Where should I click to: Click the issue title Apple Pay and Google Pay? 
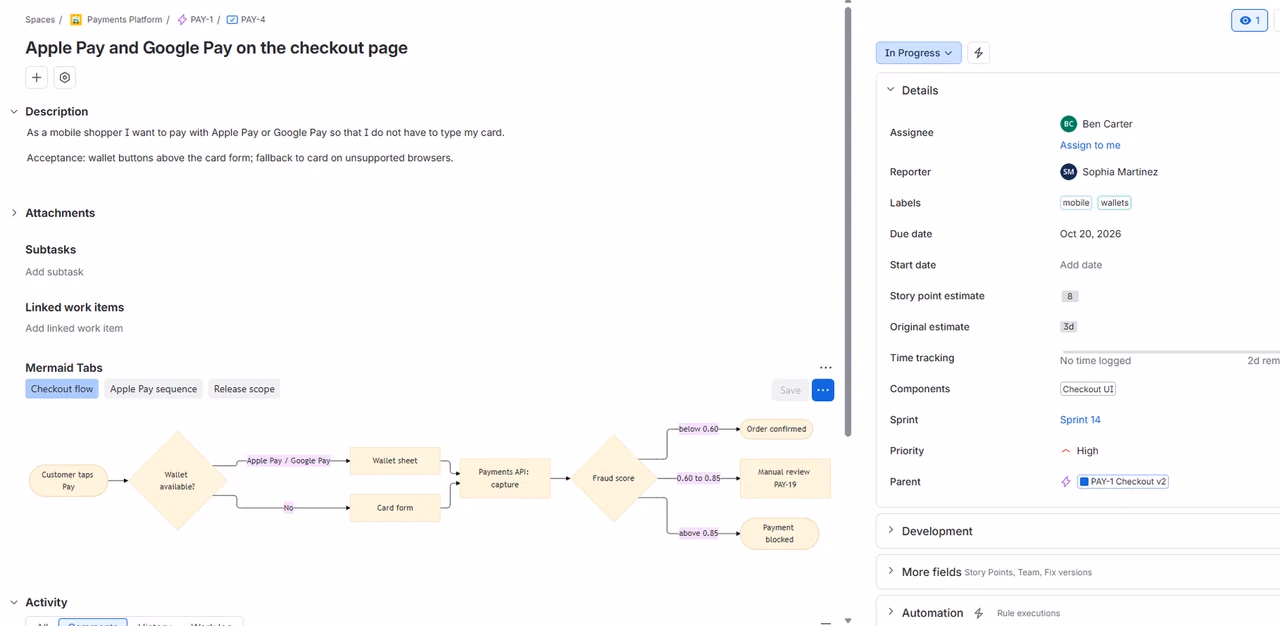[216, 47]
